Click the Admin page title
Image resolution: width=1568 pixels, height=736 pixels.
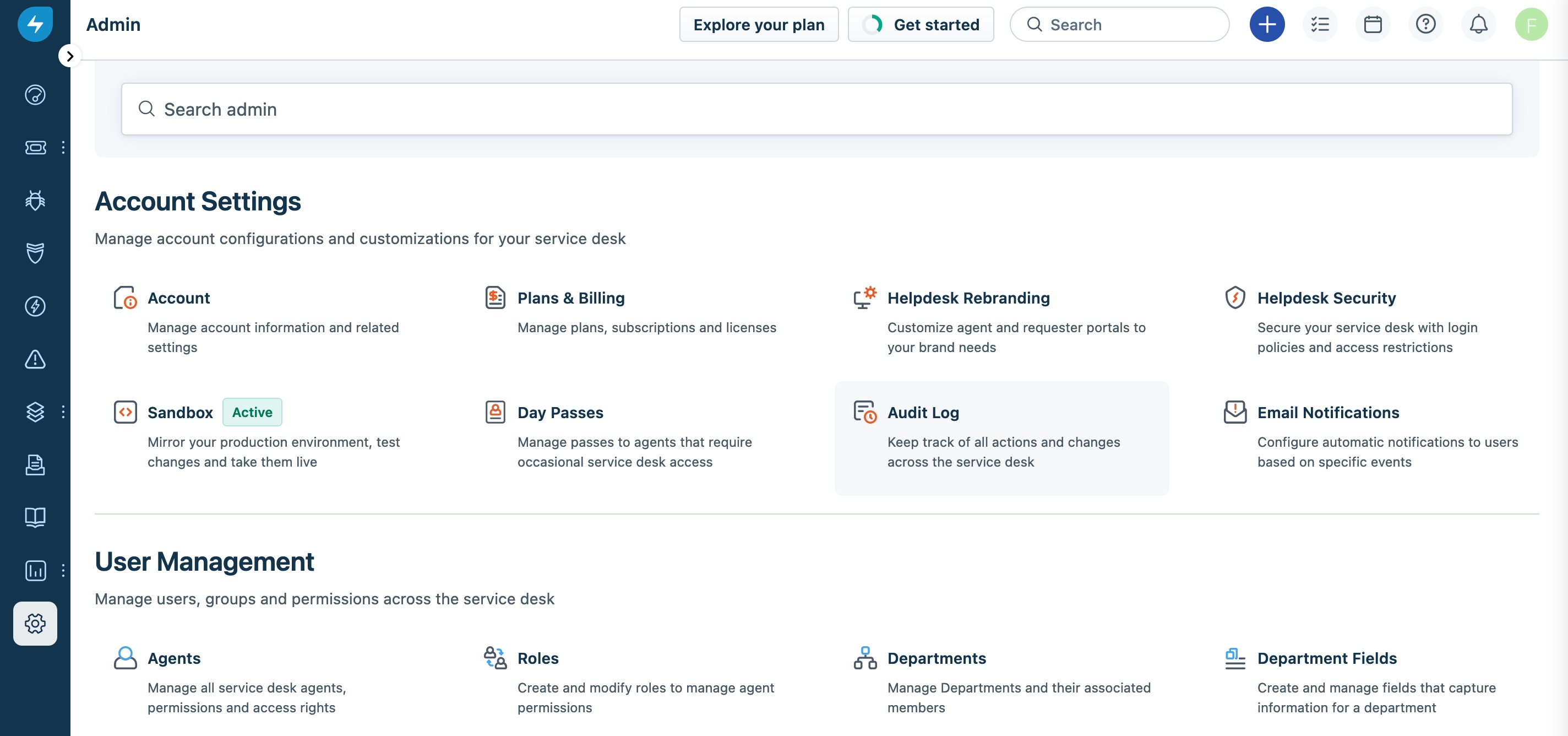(x=113, y=24)
